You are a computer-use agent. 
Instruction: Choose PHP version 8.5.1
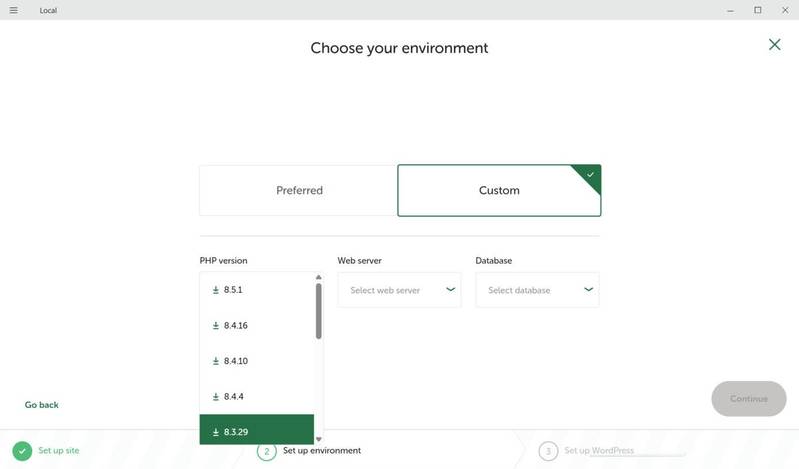click(257, 290)
